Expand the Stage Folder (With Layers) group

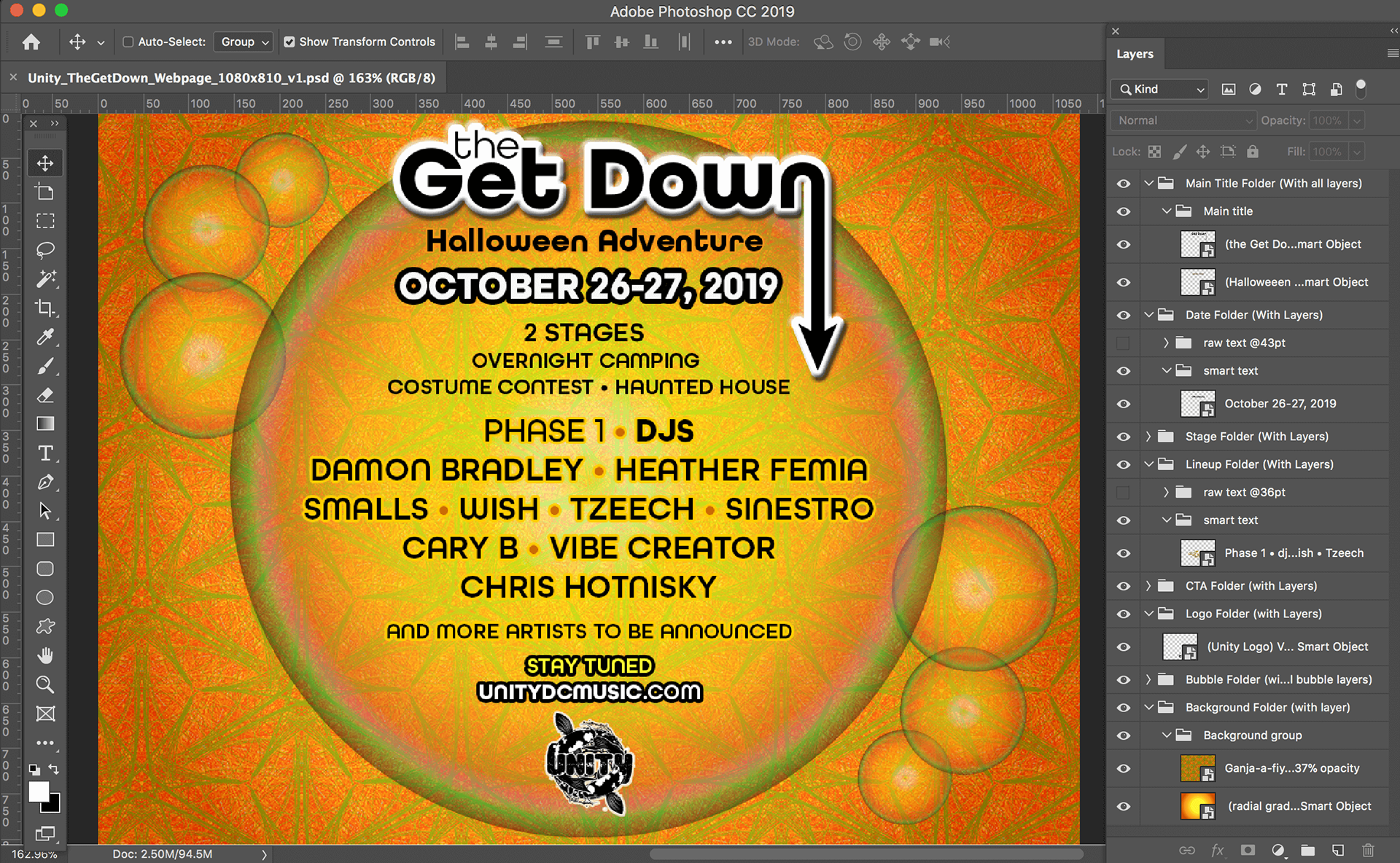(x=1148, y=437)
